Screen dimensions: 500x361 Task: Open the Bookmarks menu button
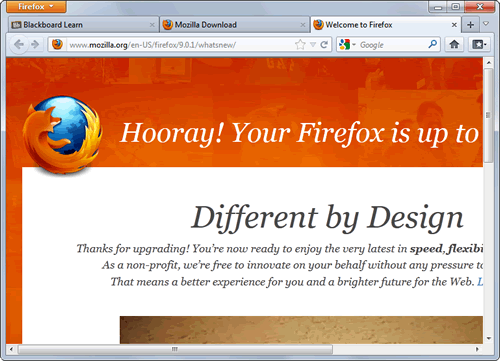(479, 44)
